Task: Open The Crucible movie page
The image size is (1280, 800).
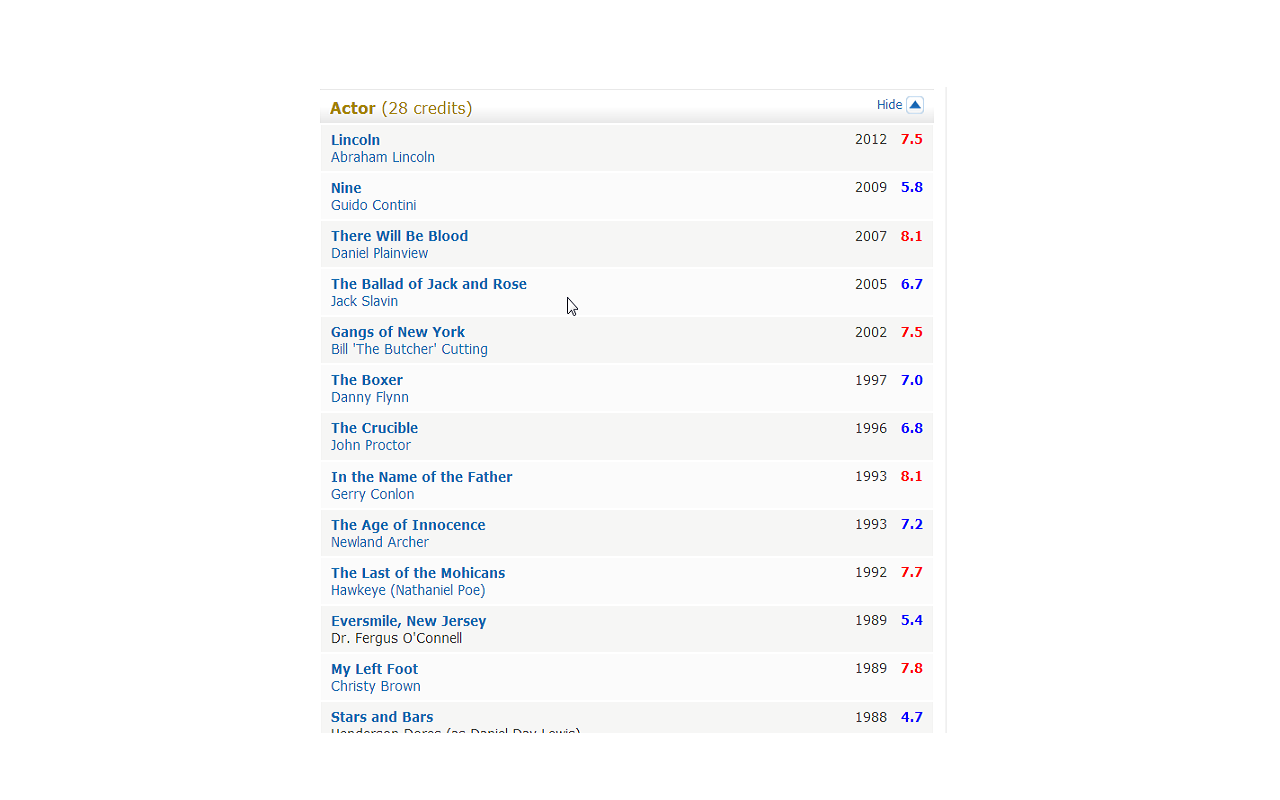Action: 374,428
